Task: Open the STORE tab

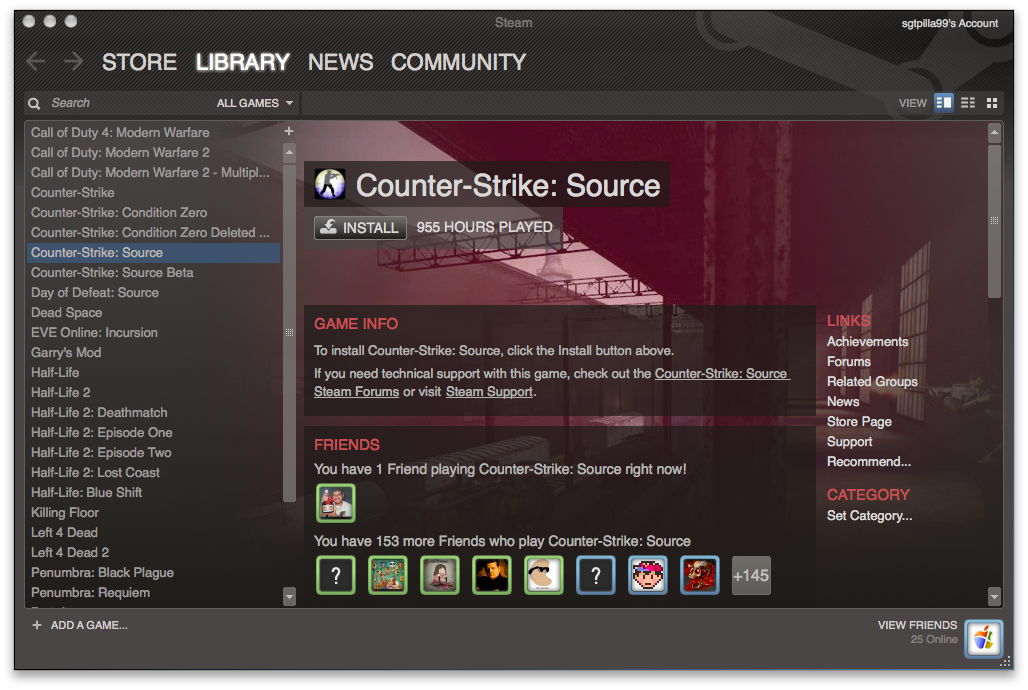Action: 139,62
